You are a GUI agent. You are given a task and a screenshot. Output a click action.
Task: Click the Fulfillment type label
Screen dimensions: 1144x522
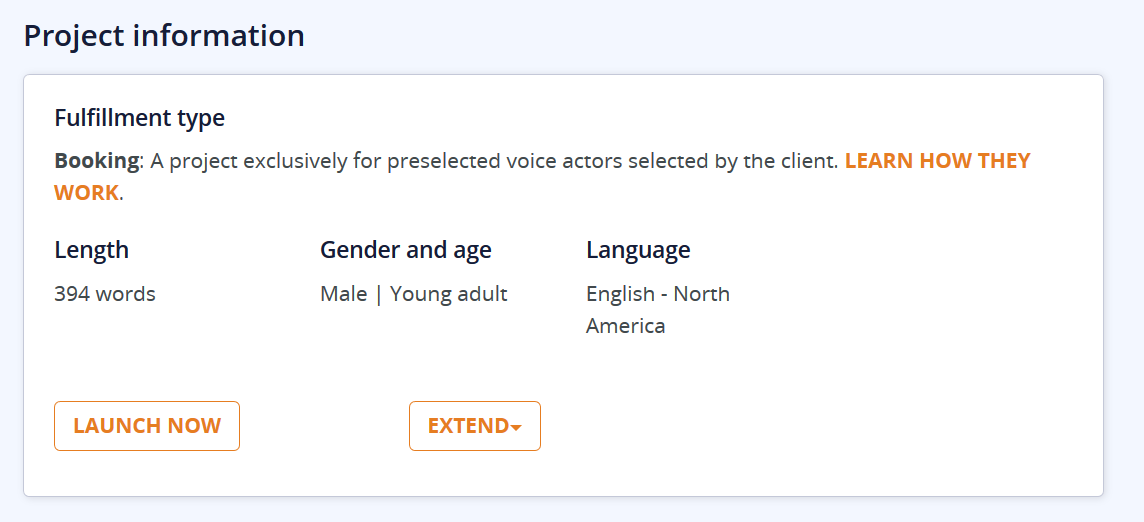click(x=139, y=118)
